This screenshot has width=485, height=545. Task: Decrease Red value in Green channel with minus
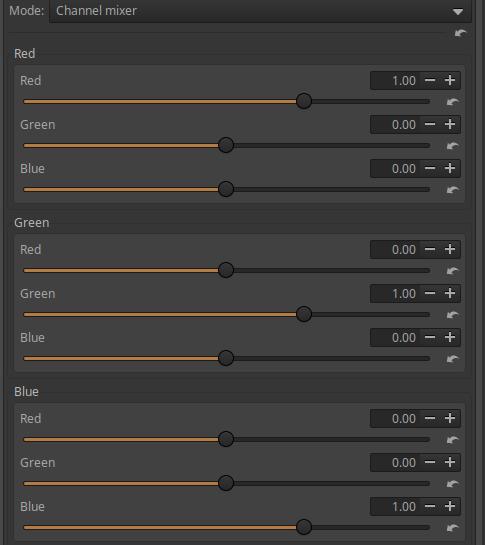point(430,249)
